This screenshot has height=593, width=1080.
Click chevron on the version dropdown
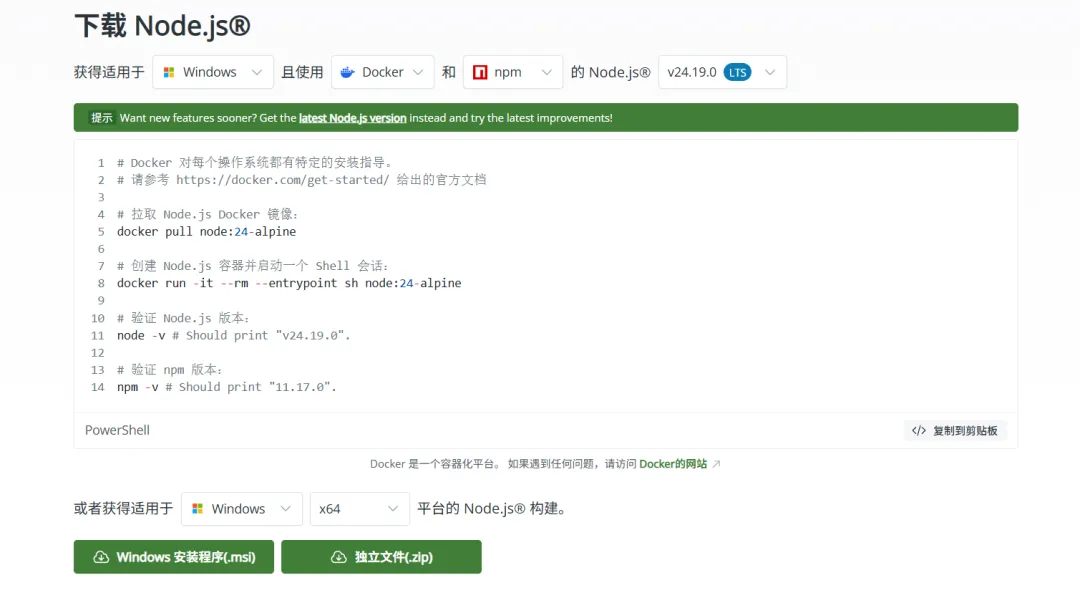770,72
